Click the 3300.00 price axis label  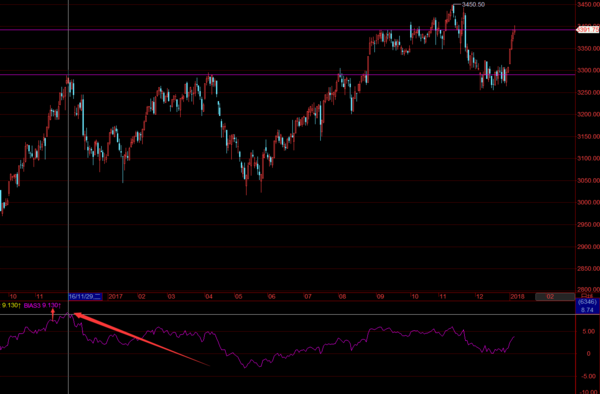point(589,70)
